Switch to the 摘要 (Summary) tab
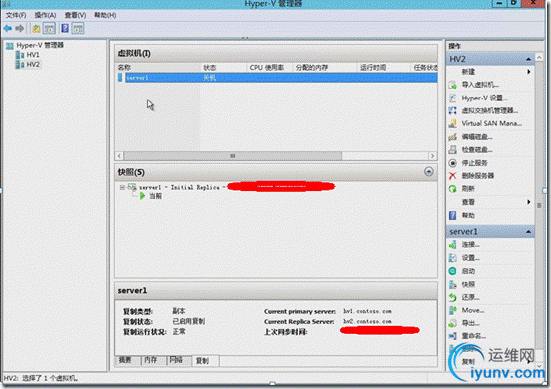The image size is (551, 389). point(127,360)
